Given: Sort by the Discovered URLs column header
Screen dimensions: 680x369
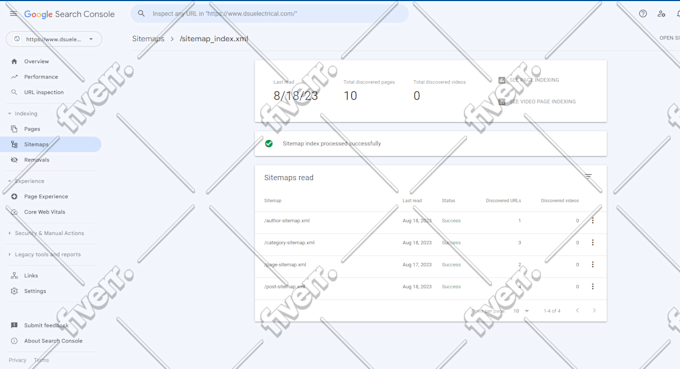Looking at the screenshot, I should (x=503, y=201).
